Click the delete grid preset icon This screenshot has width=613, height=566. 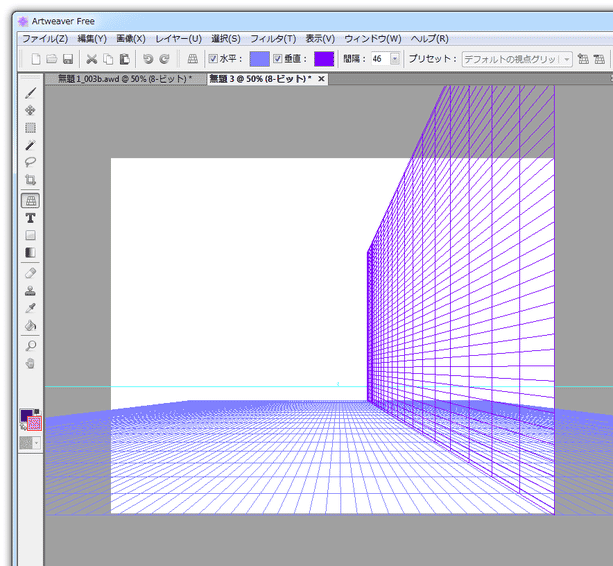(599, 59)
